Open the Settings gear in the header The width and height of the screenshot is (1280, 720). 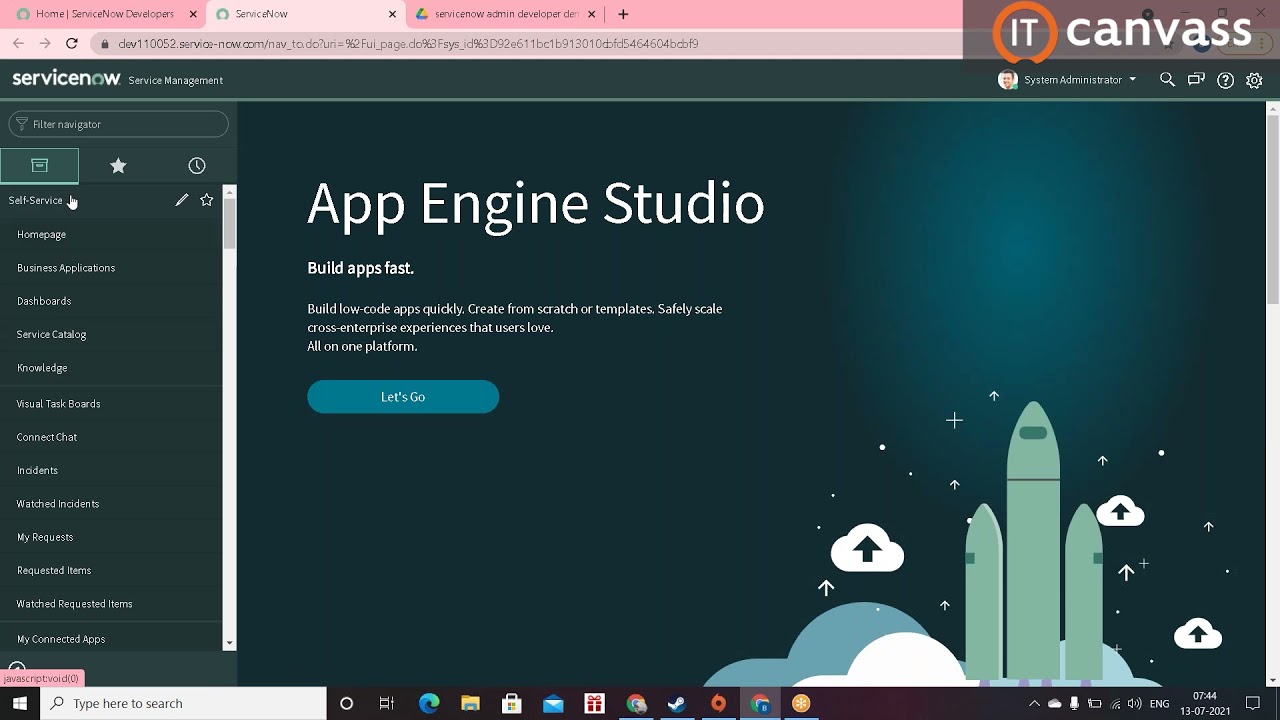[1254, 80]
